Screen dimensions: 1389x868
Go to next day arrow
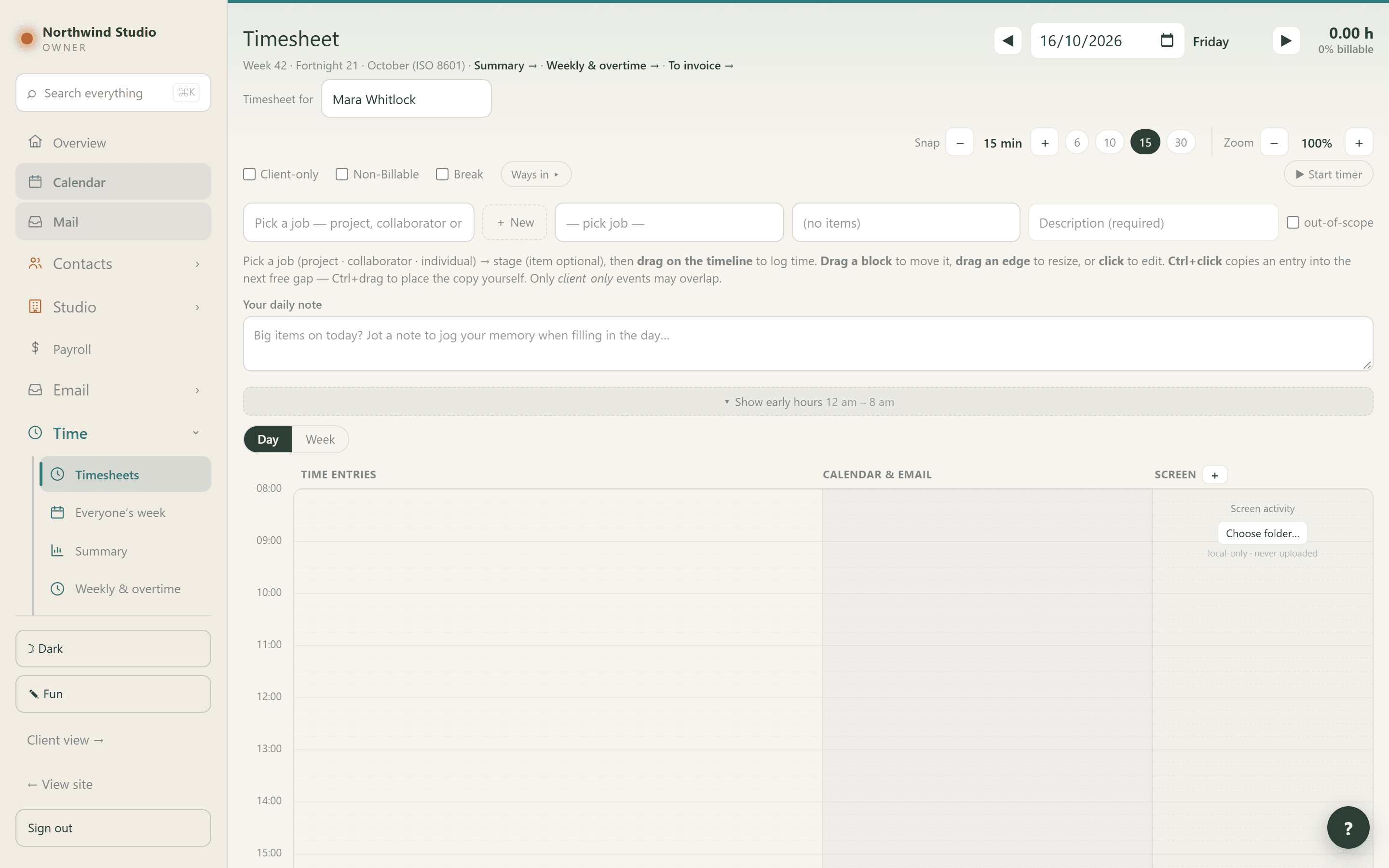(x=1286, y=41)
